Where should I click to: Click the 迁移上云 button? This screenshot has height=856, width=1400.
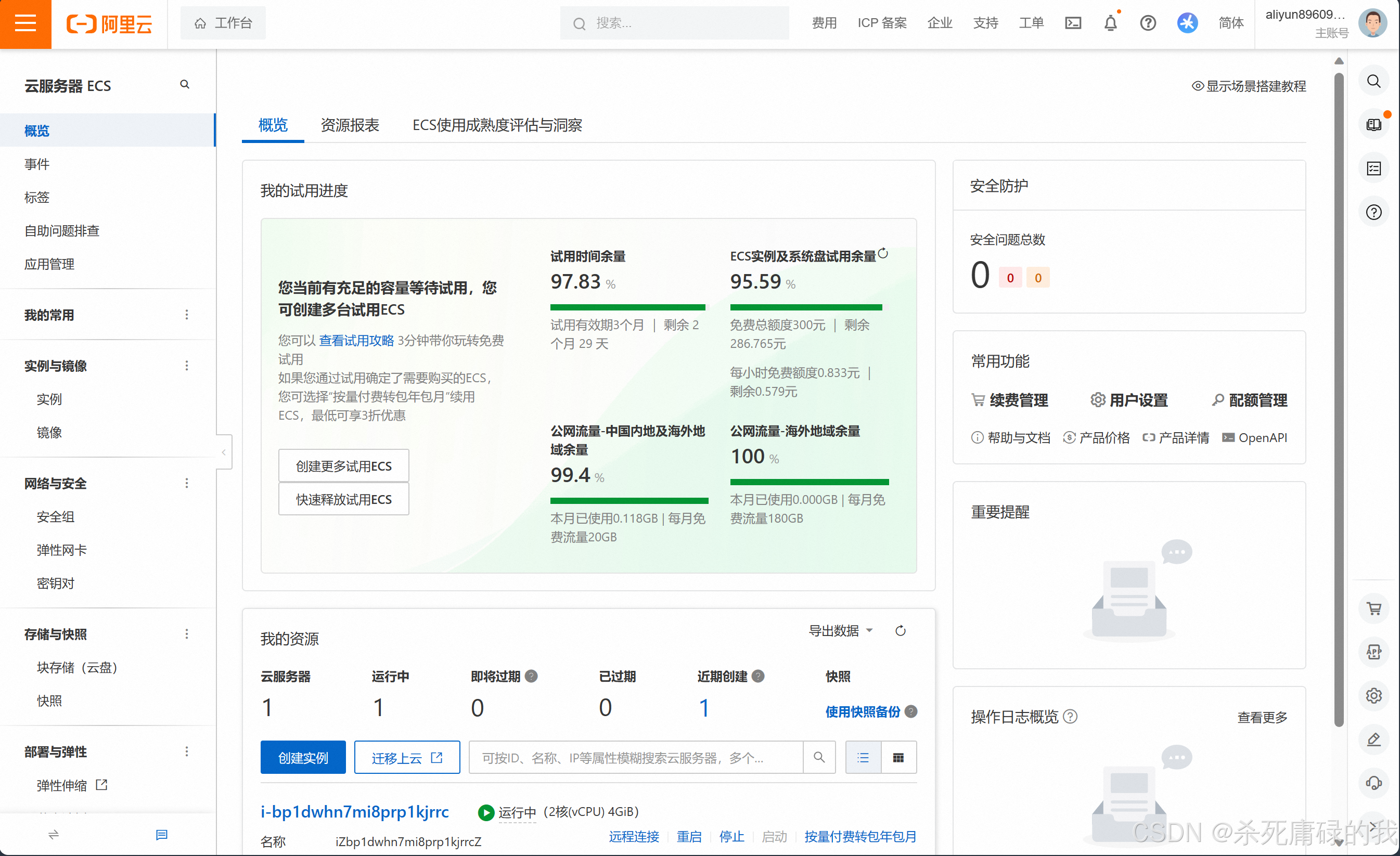[x=407, y=757]
